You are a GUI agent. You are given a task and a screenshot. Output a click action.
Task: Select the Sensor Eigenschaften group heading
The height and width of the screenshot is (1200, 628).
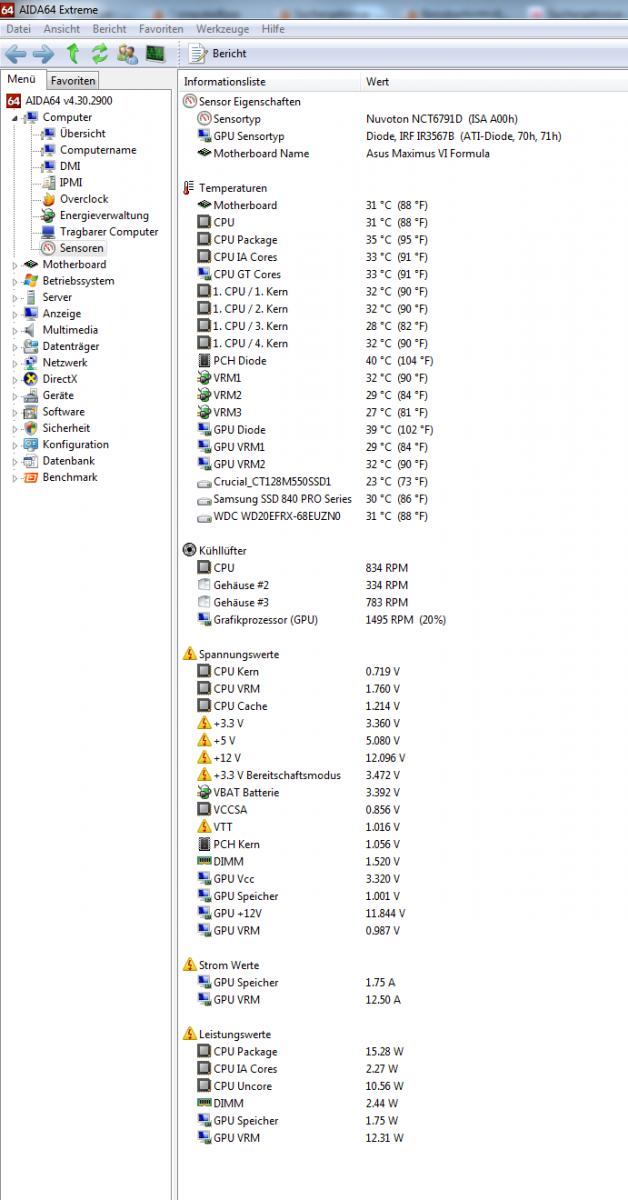250,102
